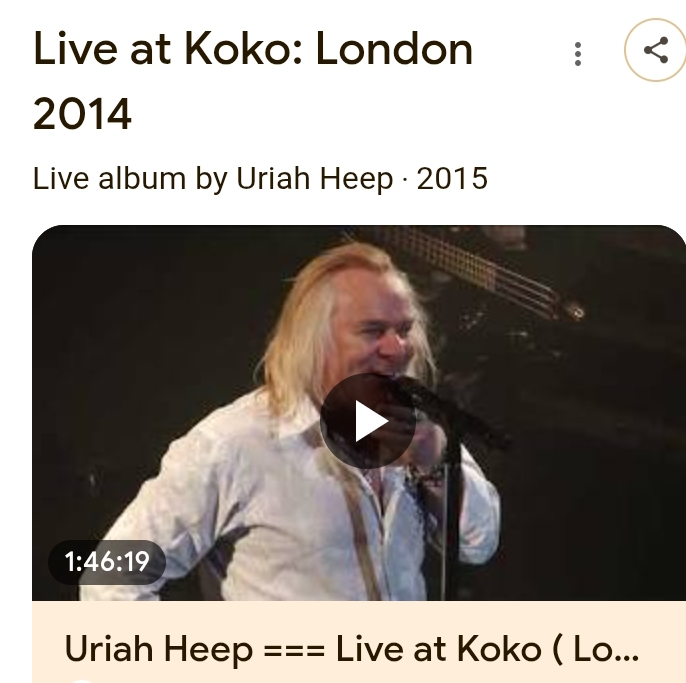Click the '2014' on the heading's second line
Image resolution: width=686 pixels, height=683 pixels.
click(82, 114)
